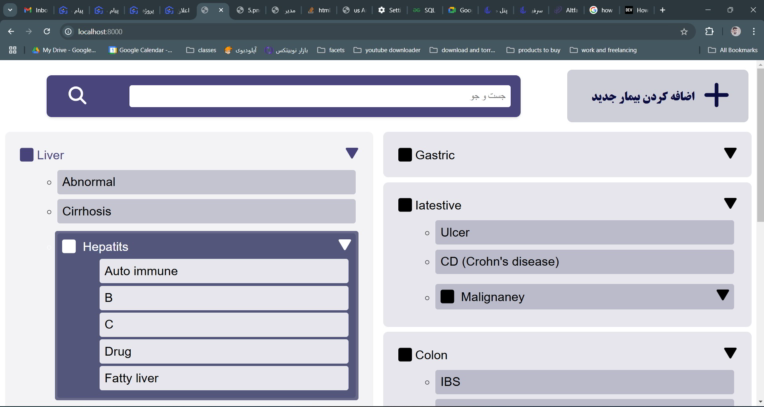Toggle the Colon checkbox
764x407 pixels.
[405, 354]
